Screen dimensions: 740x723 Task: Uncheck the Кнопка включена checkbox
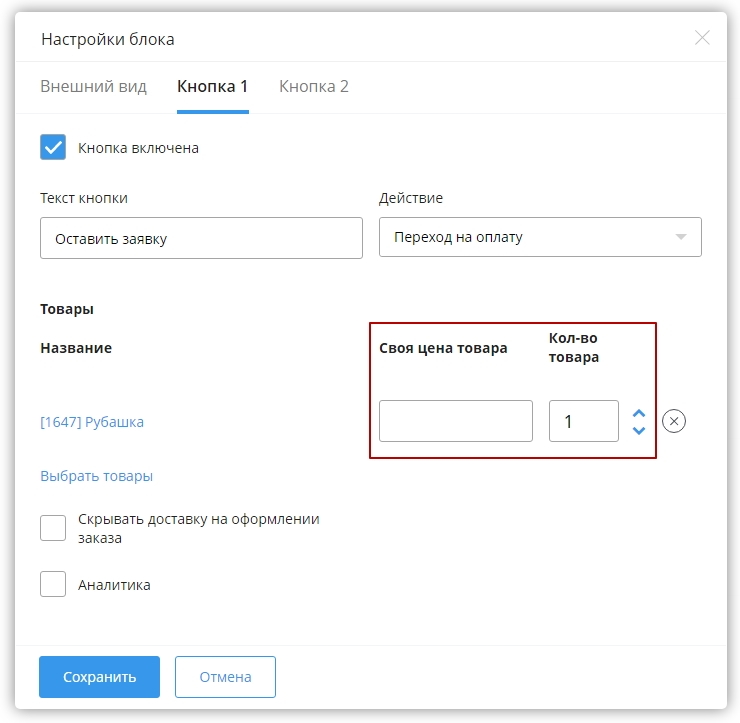tap(53, 148)
